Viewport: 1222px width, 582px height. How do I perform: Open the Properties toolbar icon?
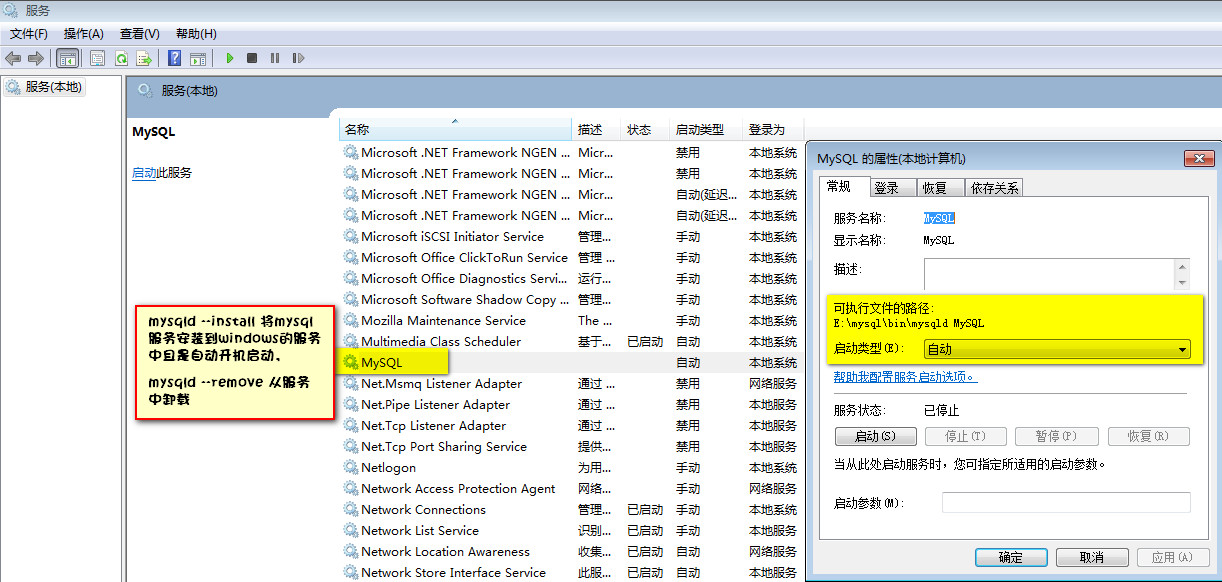coord(98,58)
